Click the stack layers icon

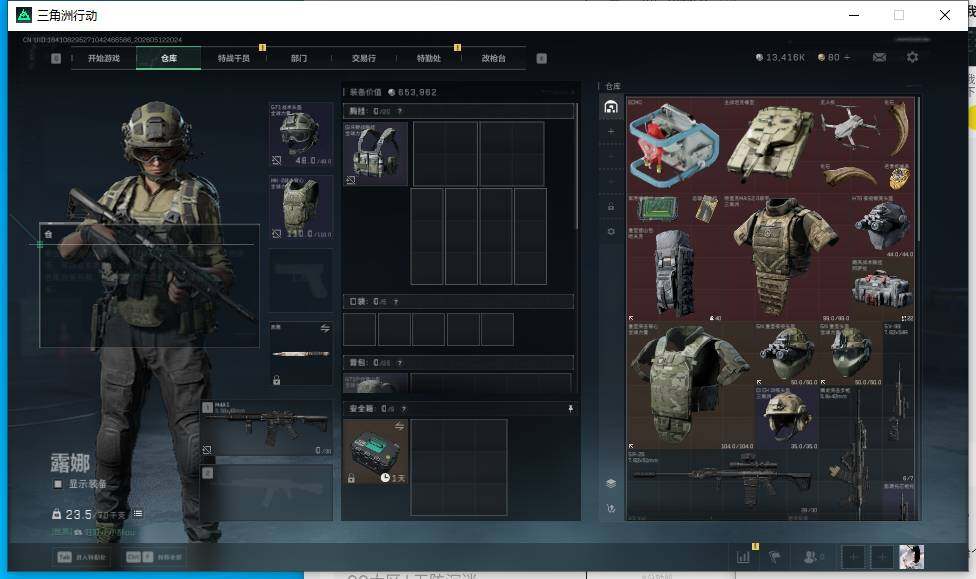pyautogui.click(x=611, y=484)
